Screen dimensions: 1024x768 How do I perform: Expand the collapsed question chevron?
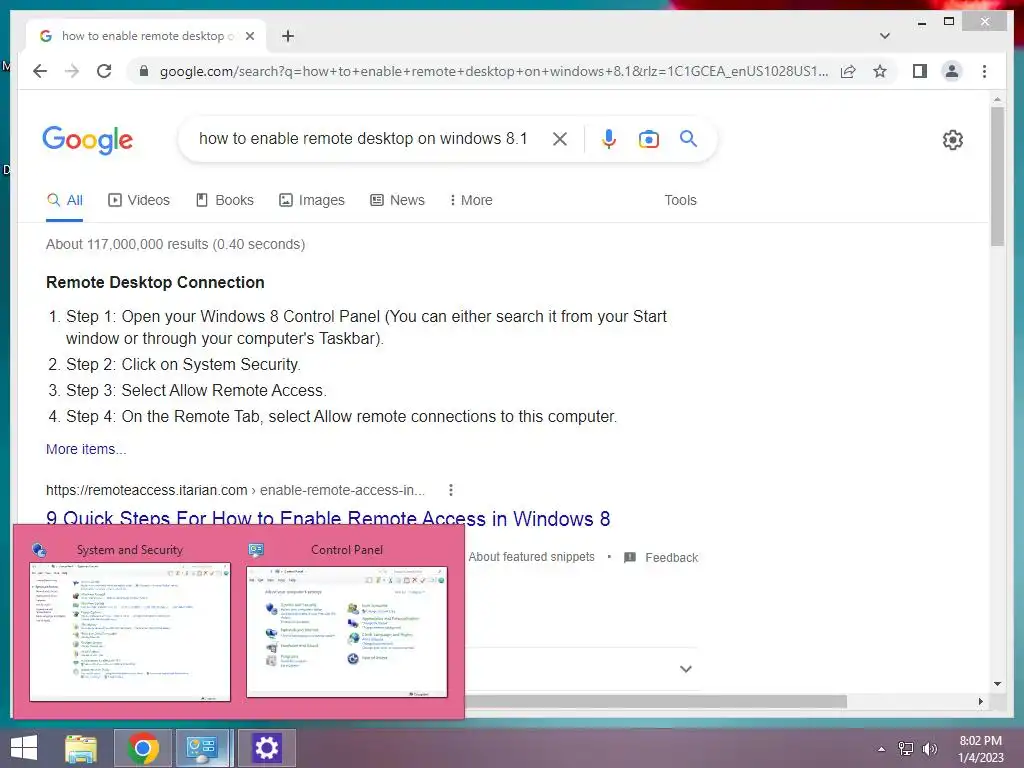686,669
